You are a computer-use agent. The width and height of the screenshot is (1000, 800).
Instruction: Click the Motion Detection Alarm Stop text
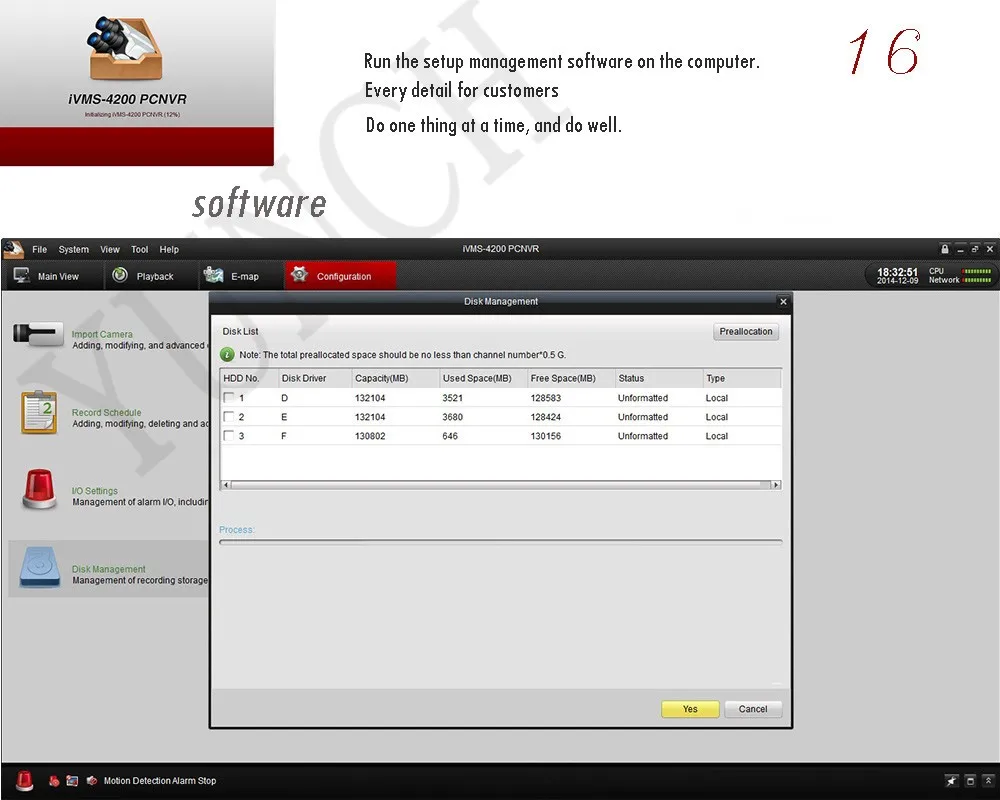pos(160,781)
